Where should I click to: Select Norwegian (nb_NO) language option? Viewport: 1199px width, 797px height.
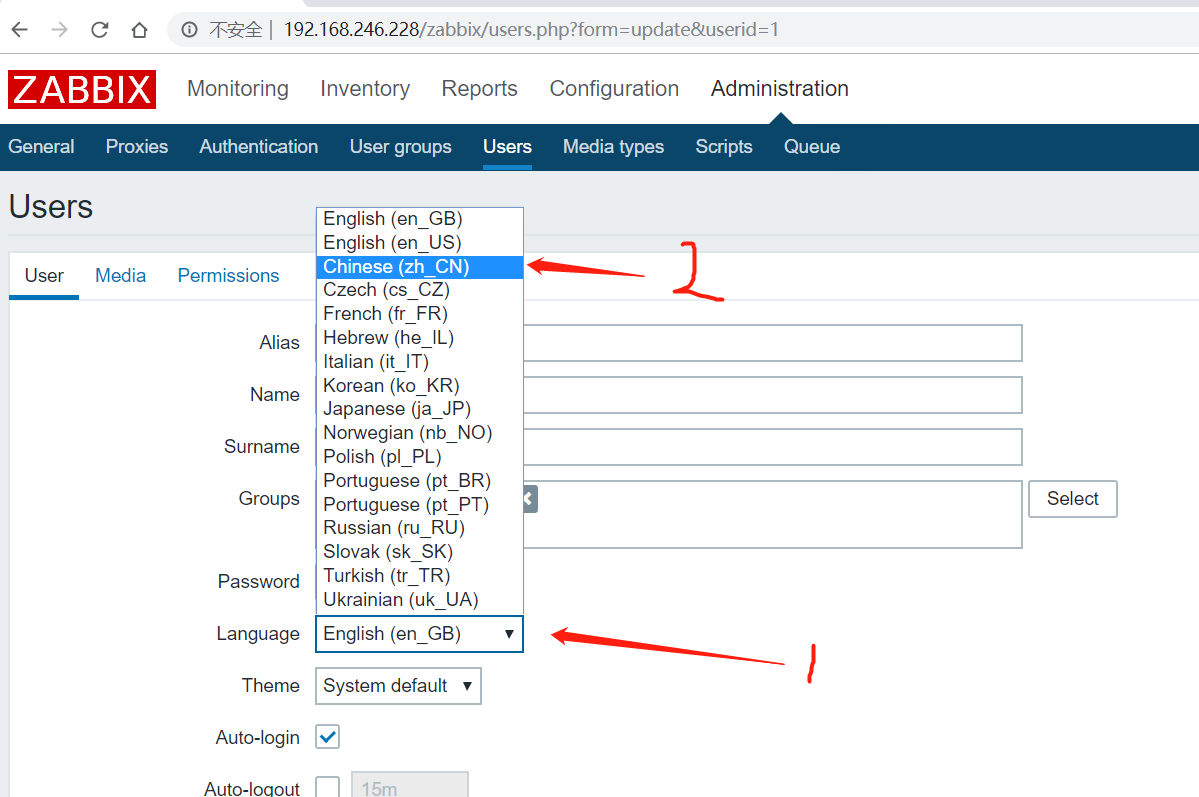[420, 433]
